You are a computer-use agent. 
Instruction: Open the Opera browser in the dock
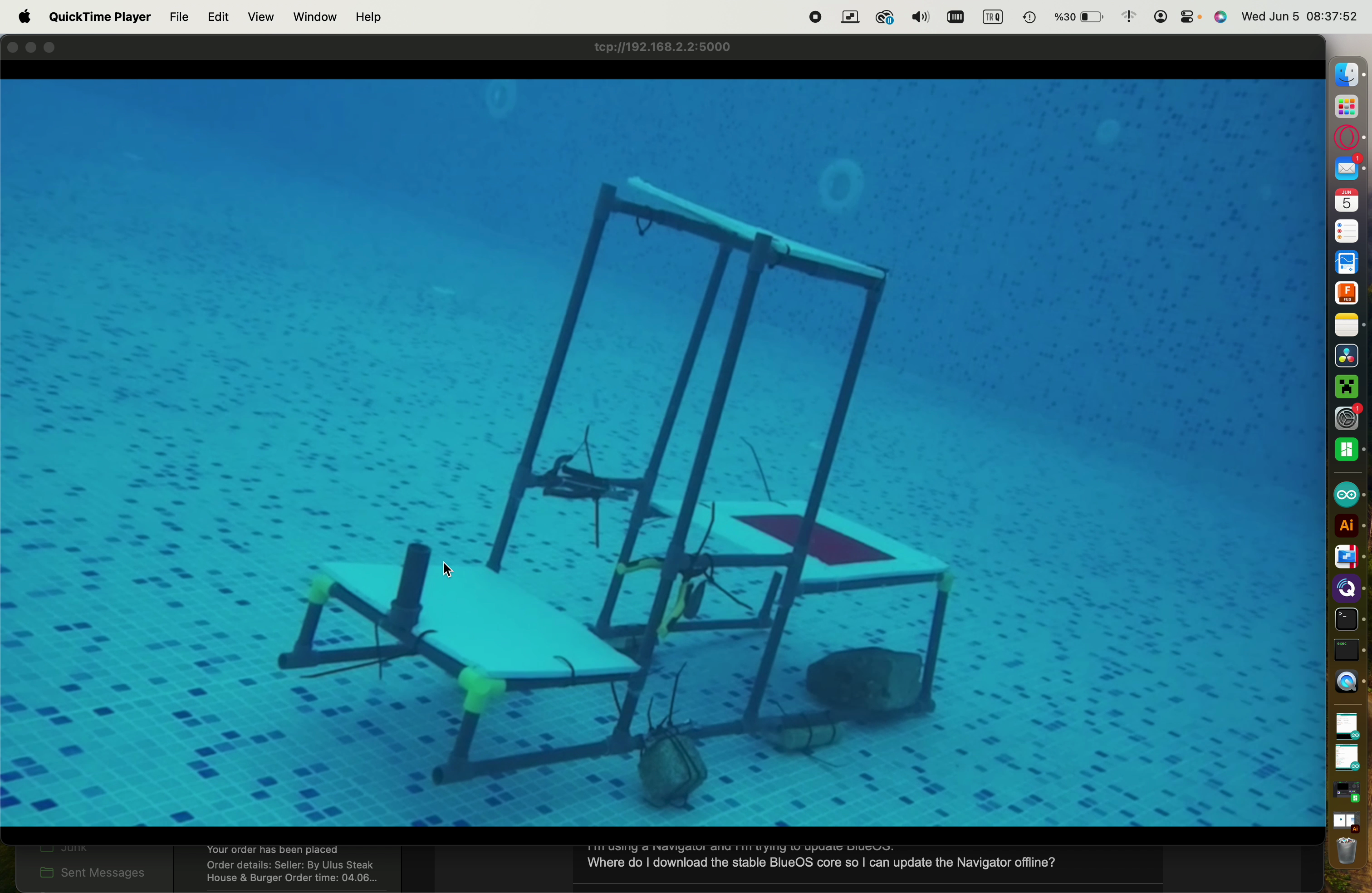pyautogui.click(x=1347, y=138)
